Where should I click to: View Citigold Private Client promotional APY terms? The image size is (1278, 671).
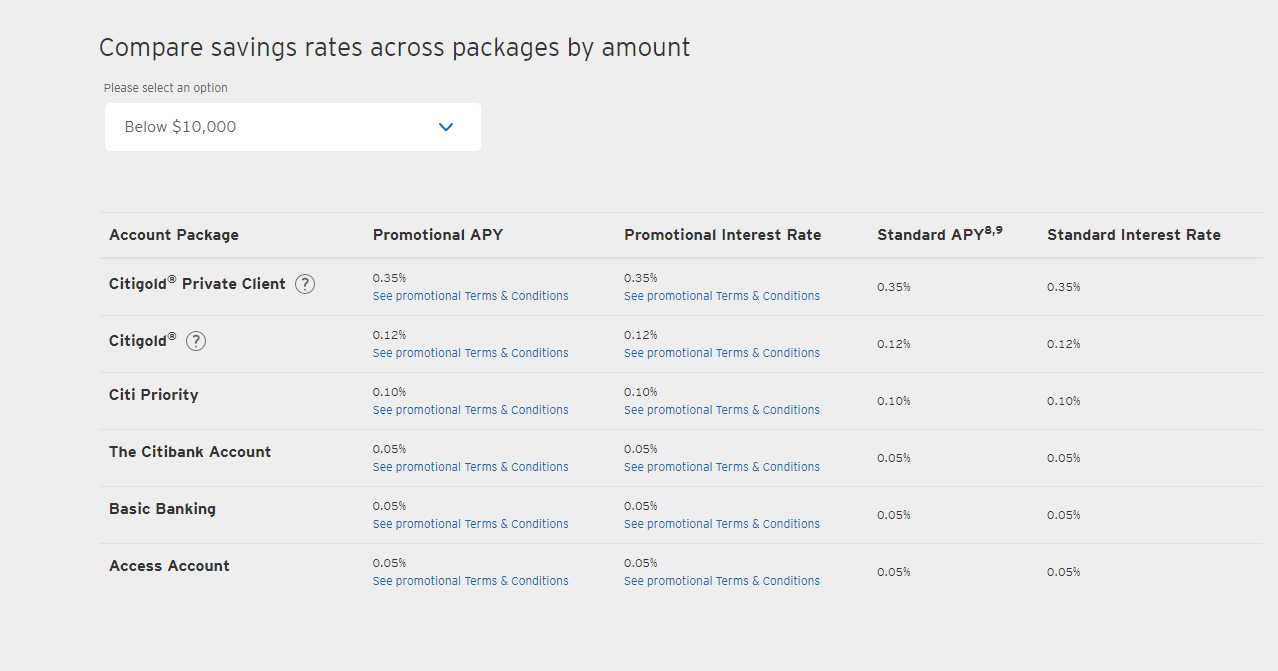pyautogui.click(x=470, y=296)
